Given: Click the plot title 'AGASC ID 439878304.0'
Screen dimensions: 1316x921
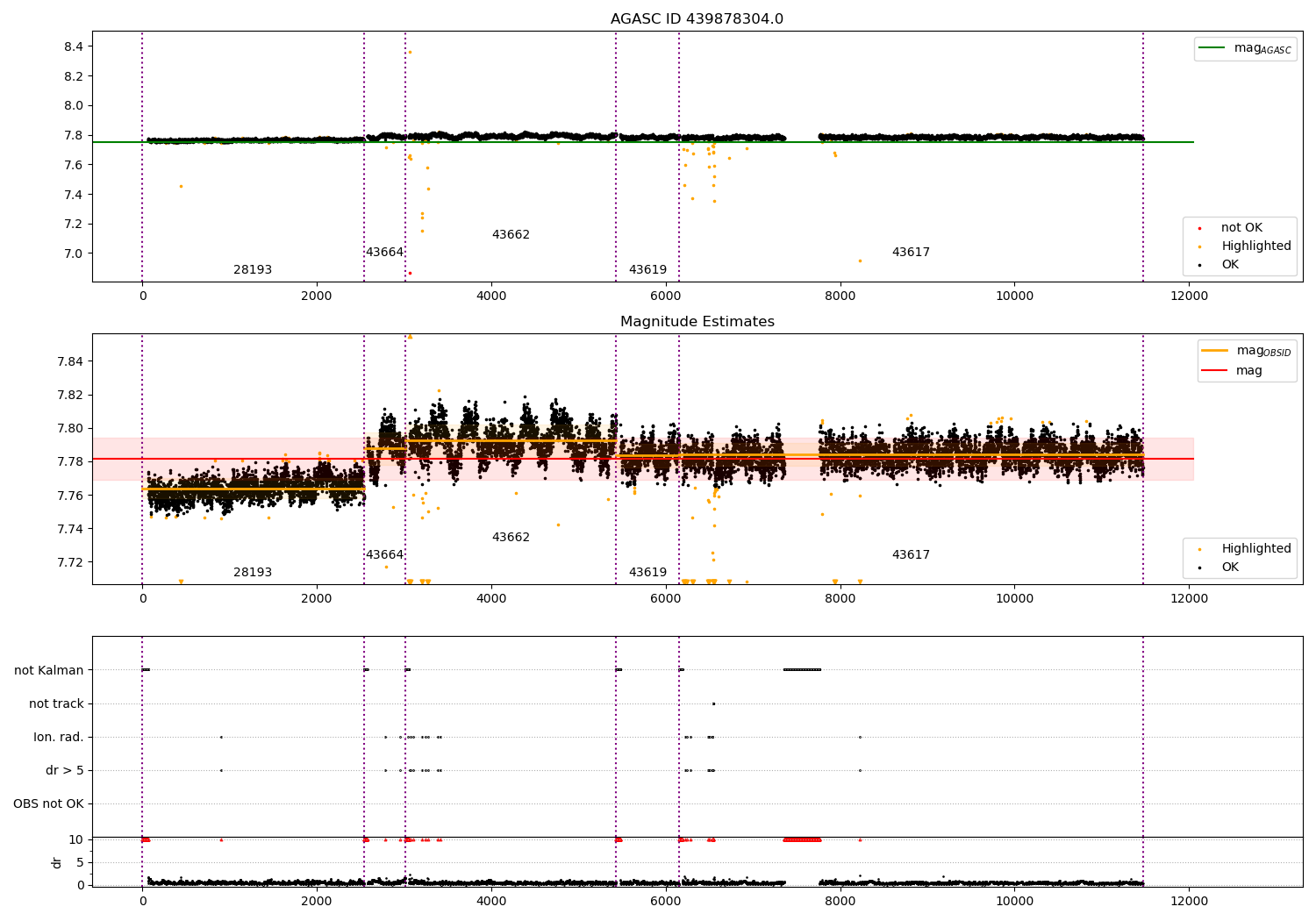Looking at the screenshot, I should [697, 19].
